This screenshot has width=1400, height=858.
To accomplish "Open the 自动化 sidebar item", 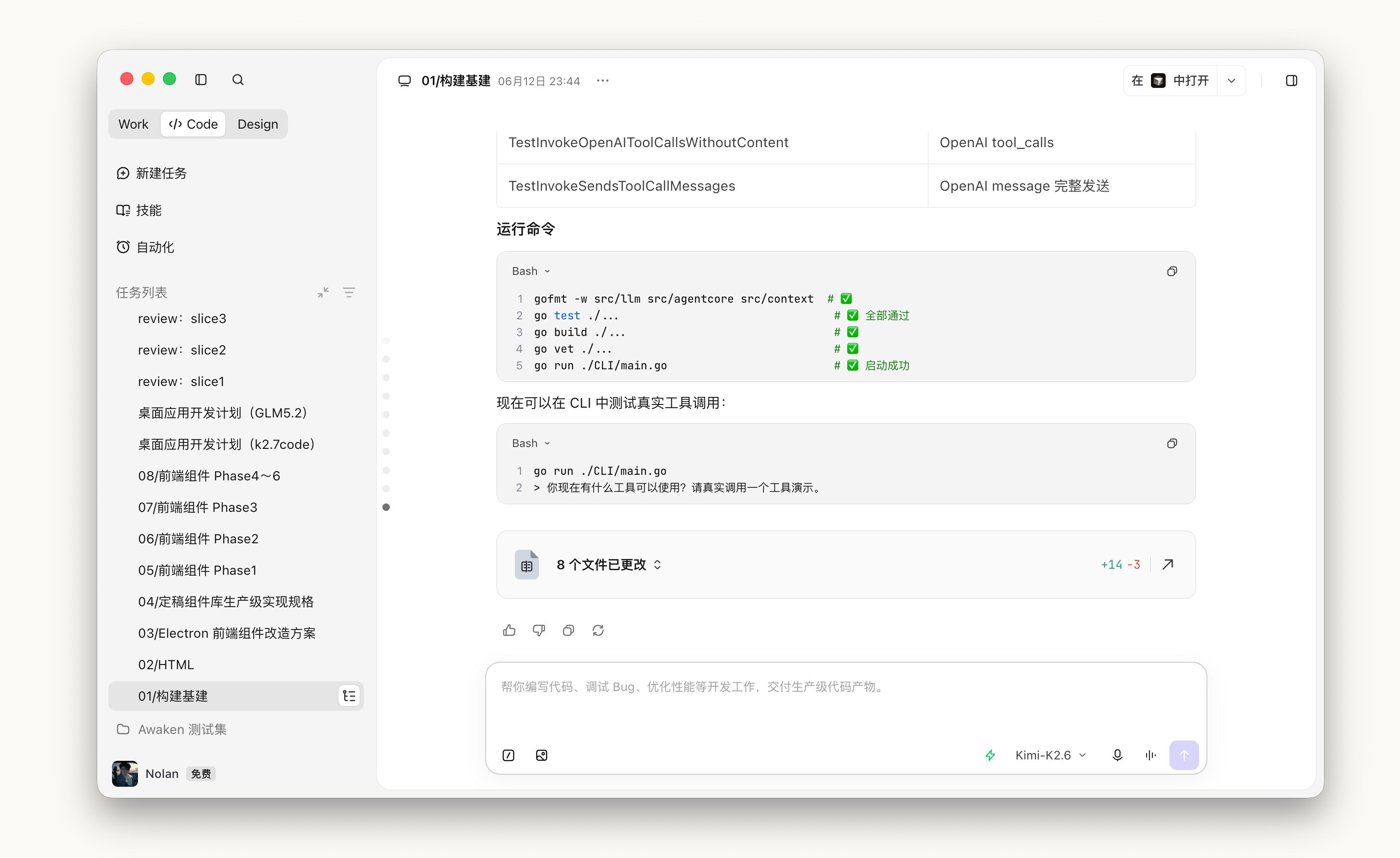I will pos(145,247).
